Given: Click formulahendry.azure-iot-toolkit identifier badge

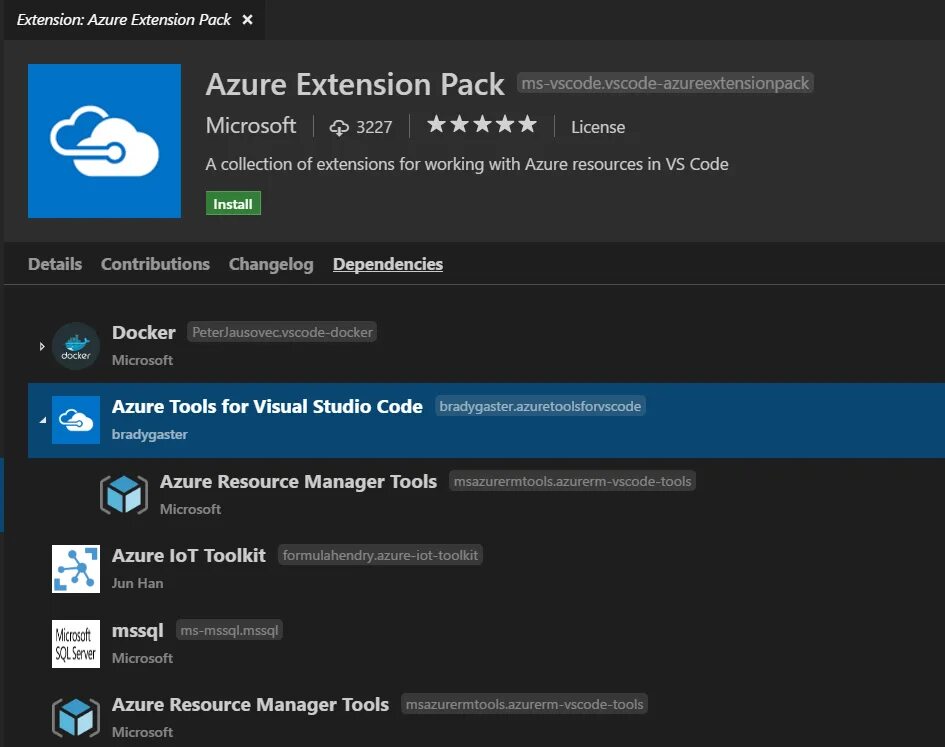Looking at the screenshot, I should [x=380, y=555].
